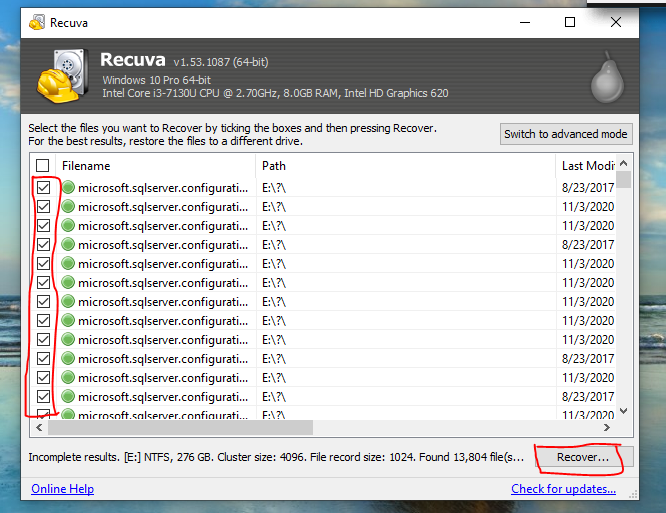Viewport: 666px width, 513px height.
Task: Click the Piriform pear logo in the banner
Action: (x=607, y=77)
